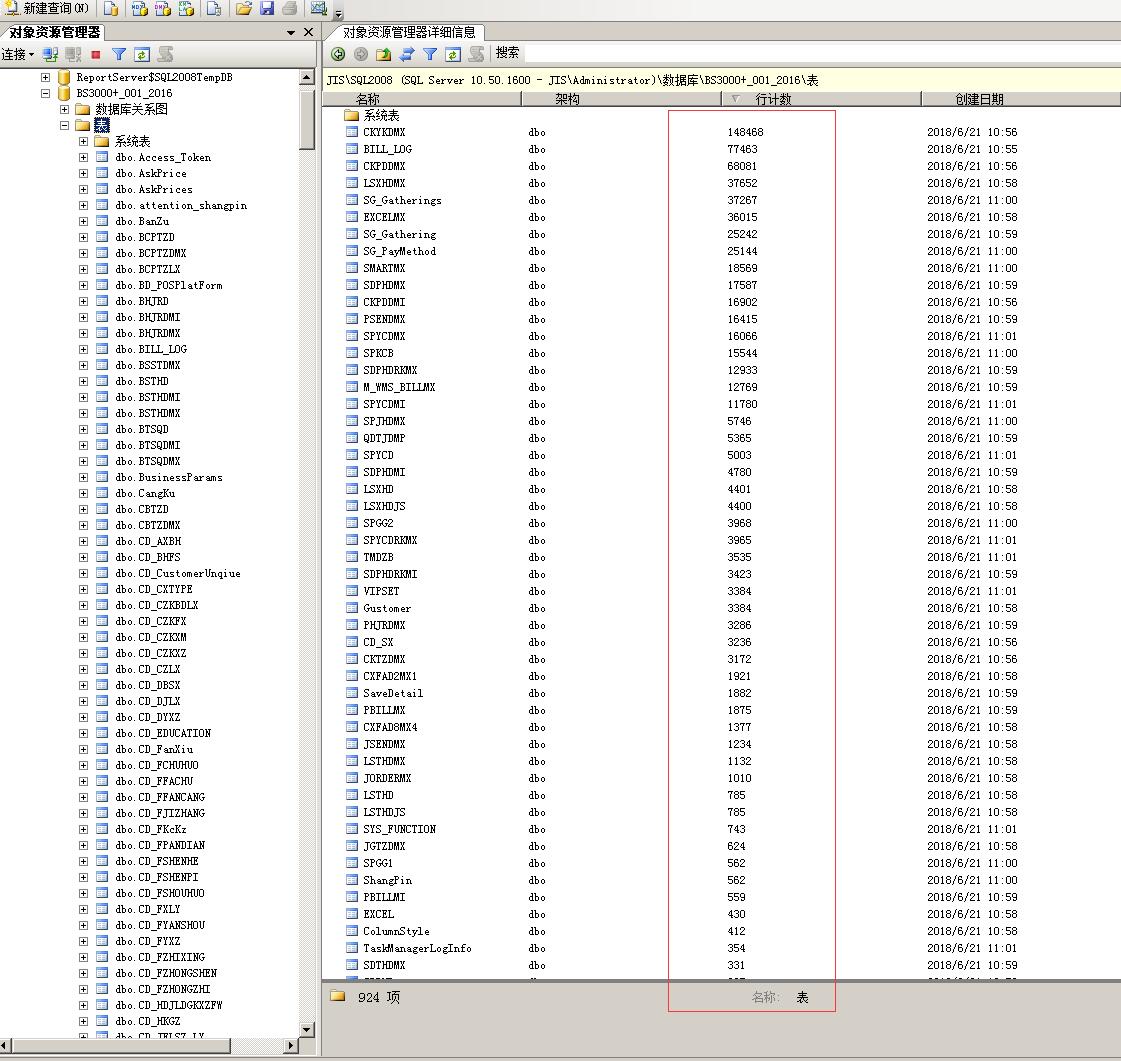Screen dimensions: 1121x1061
Task: Click the script icon in details toolbar
Action: [476, 54]
